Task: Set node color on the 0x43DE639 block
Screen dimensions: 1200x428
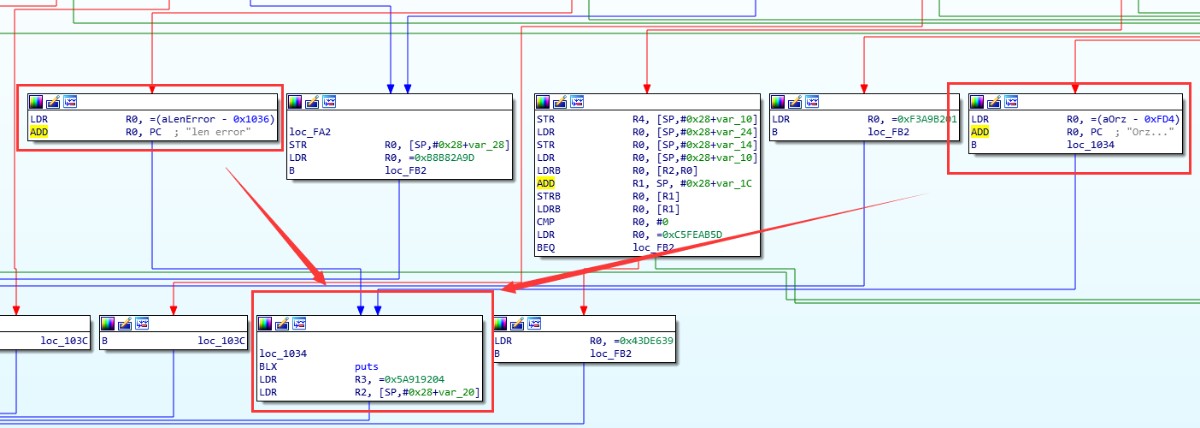Action: coord(501,324)
